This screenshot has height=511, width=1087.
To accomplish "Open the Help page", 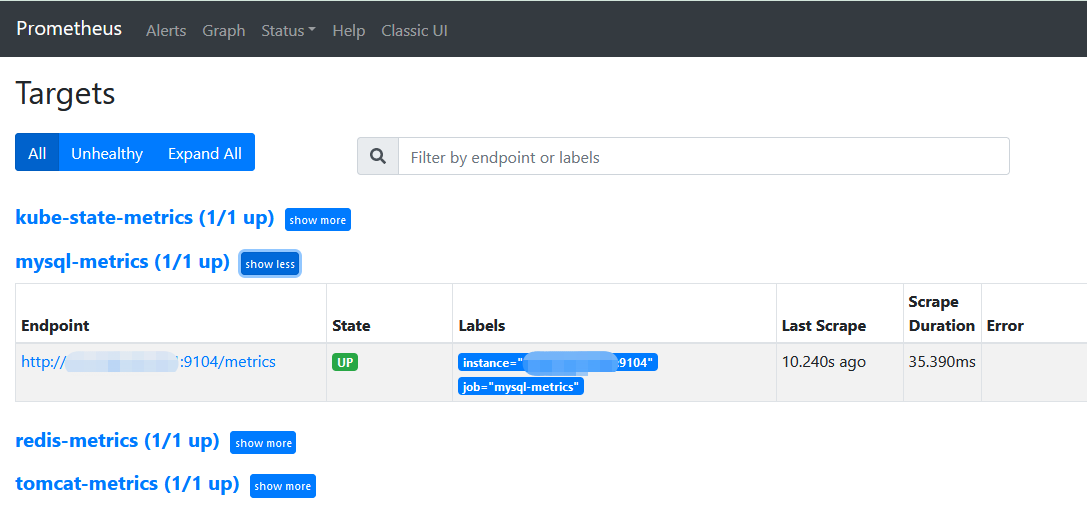I will 349,31.
